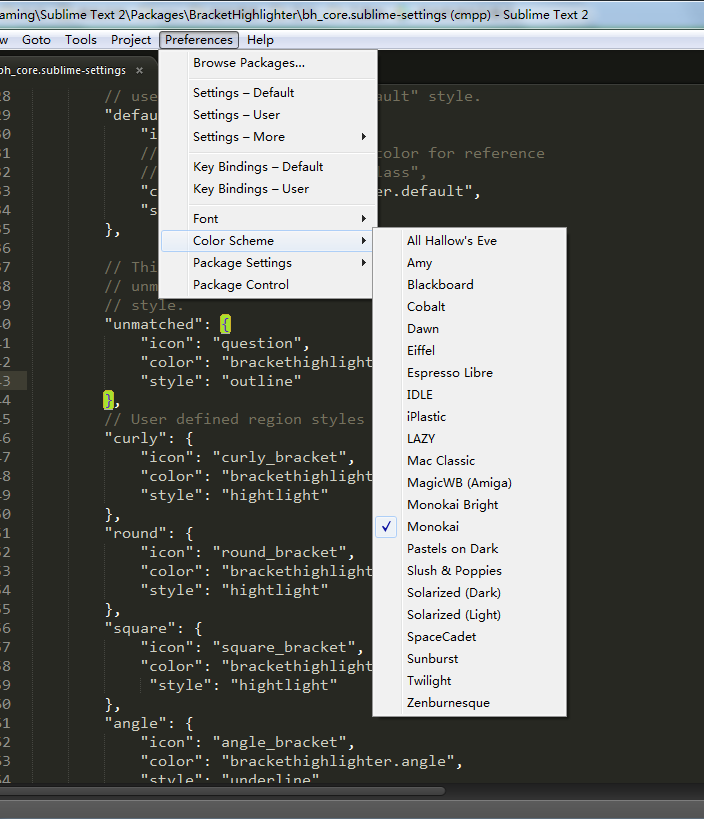Click the text "question" in editor
Image resolution: width=704 pixels, height=819 pixels.
[256, 343]
